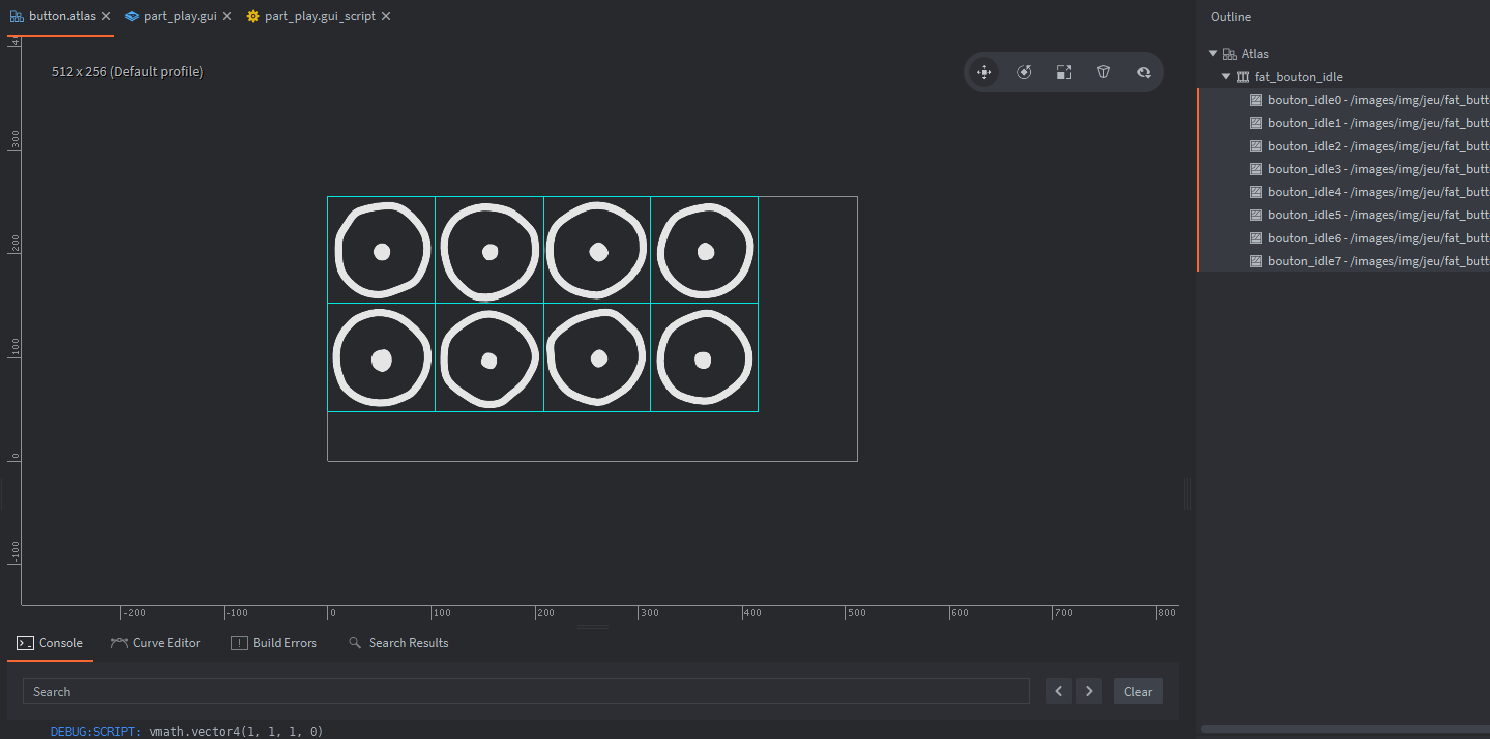Viewport: 1490px width, 739px height.
Task: Click the Curve Editor curve icon
Action: 119,643
